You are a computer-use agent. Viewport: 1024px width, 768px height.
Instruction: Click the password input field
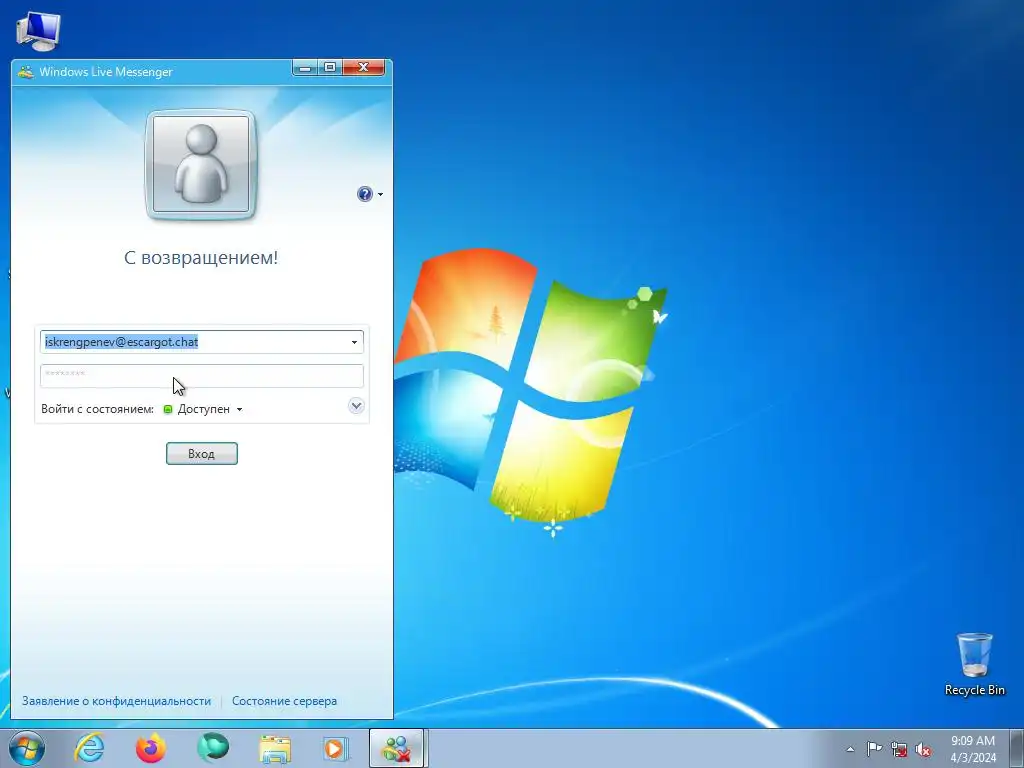point(201,376)
